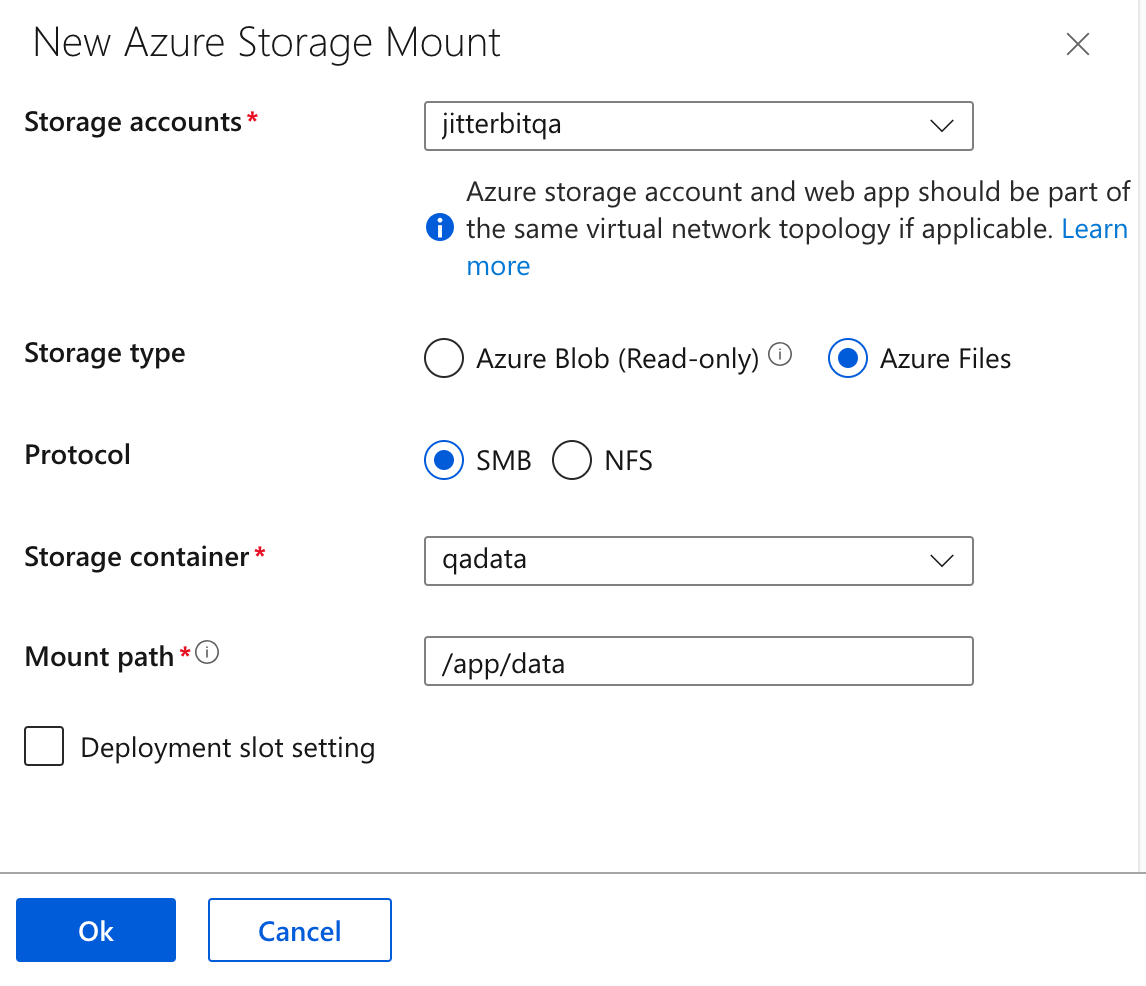The width and height of the screenshot is (1146, 986).
Task: Click the chevron arrow in Storage accounts box
Action: pos(941,126)
